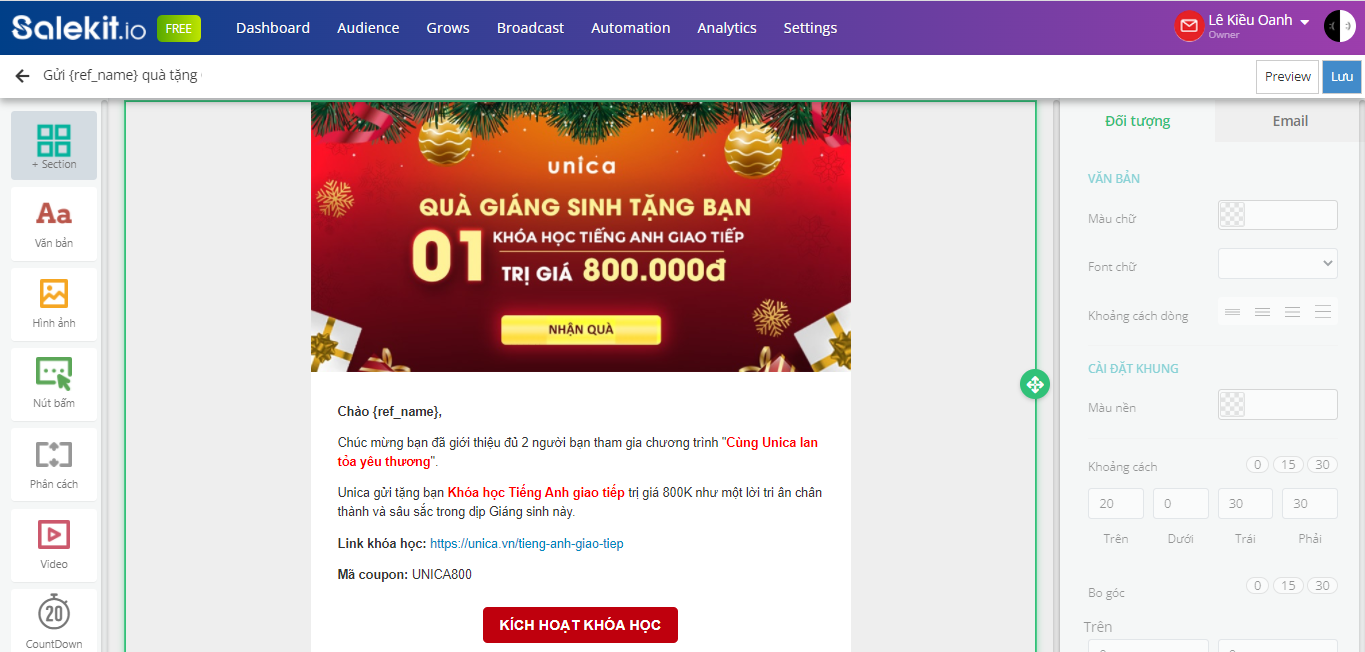Image resolution: width=1365 pixels, height=652 pixels.
Task: Click the Preview button
Action: pyautogui.click(x=1287, y=77)
